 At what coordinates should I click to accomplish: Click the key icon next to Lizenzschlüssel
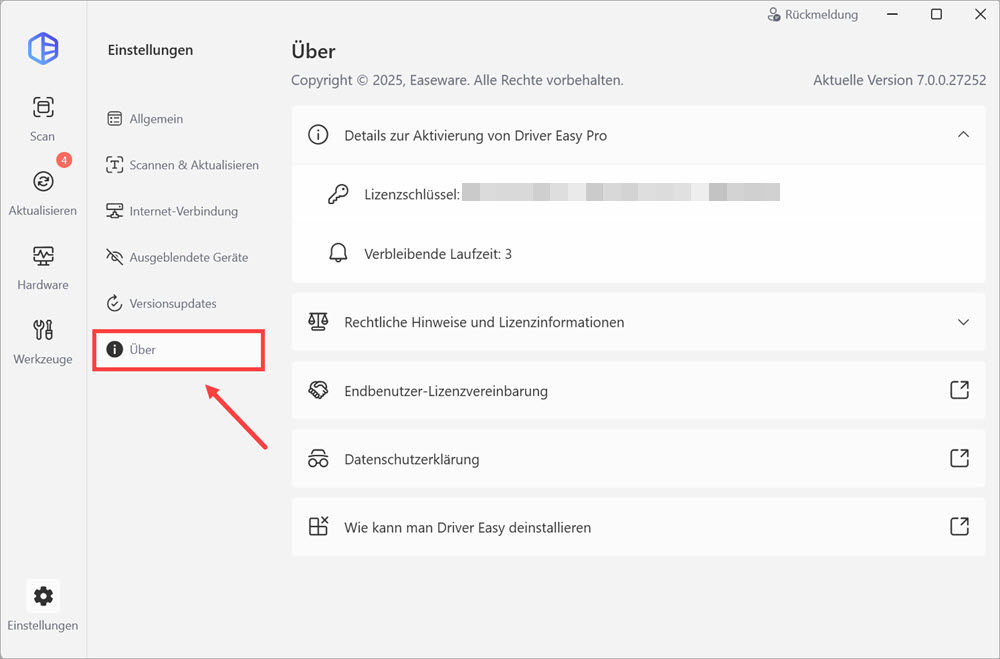(338, 194)
